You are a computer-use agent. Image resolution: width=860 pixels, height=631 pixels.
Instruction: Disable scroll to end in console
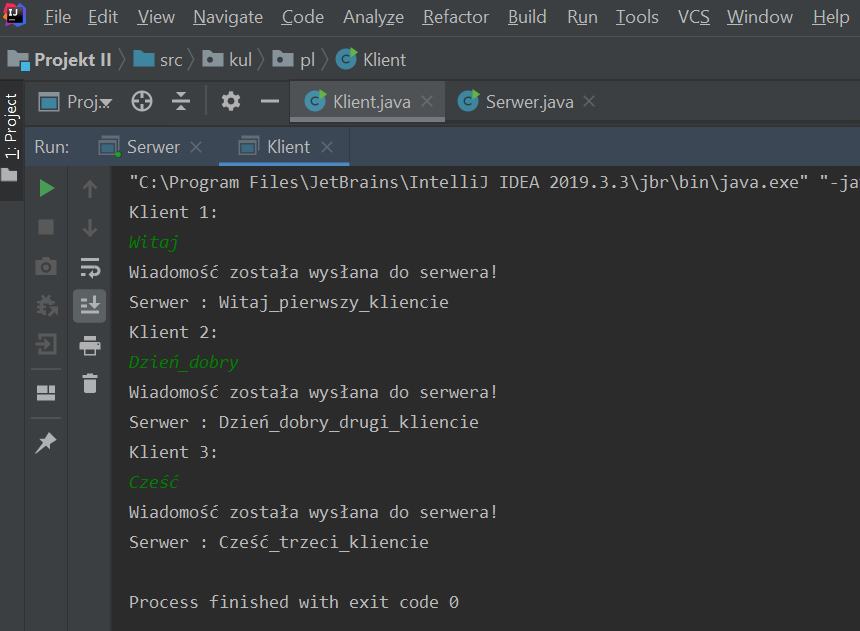pos(89,306)
